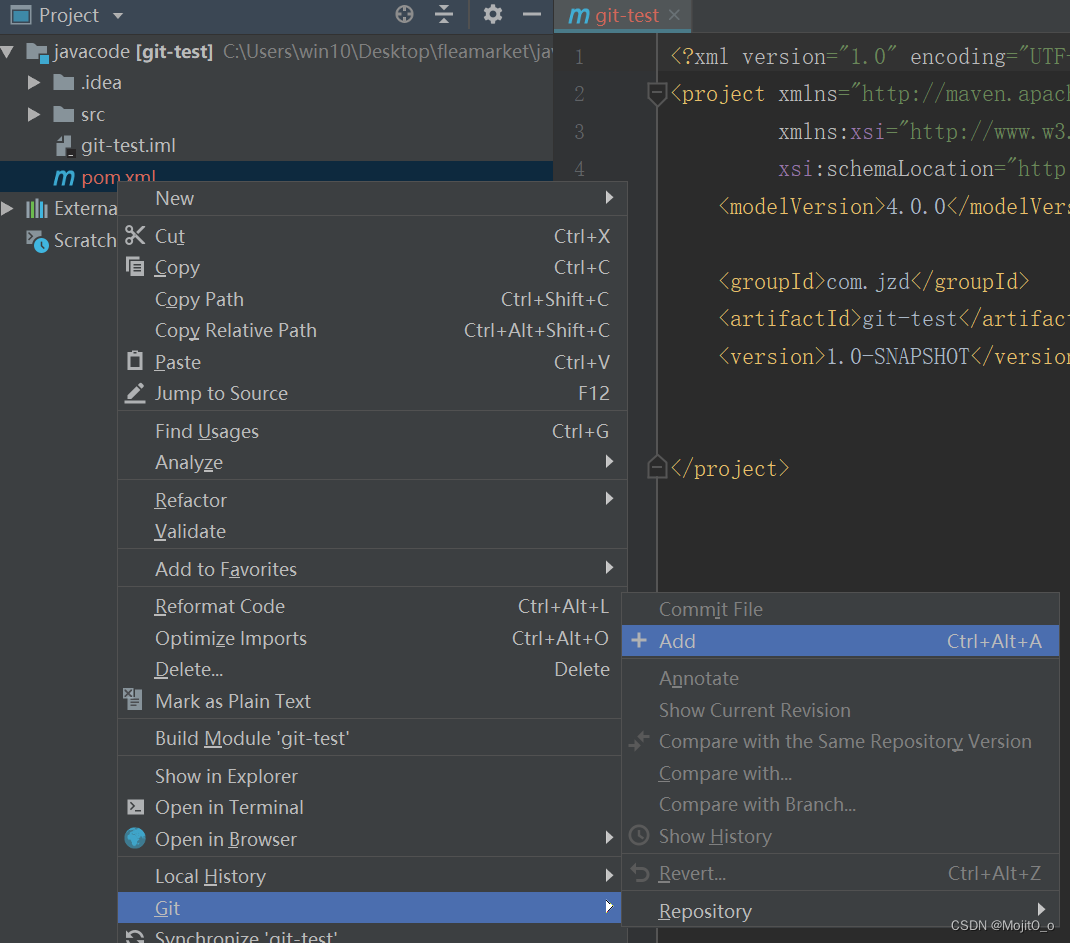Choose Reformat Code
Viewport: 1070px width, 943px height.
click(x=373, y=607)
